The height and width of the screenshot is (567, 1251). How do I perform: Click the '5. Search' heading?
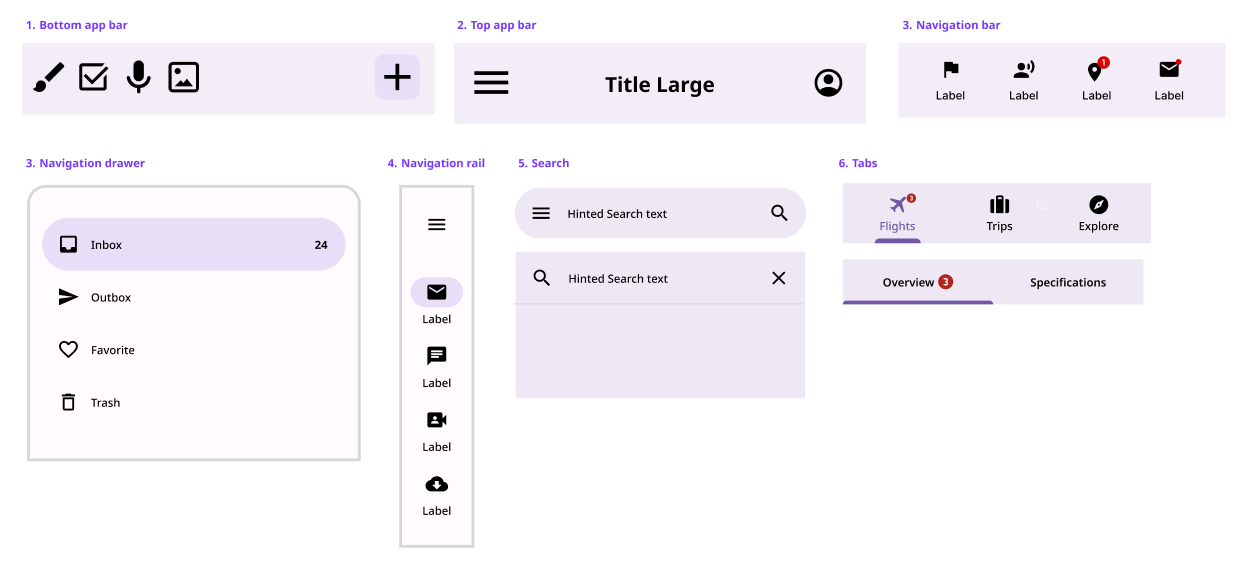(544, 163)
